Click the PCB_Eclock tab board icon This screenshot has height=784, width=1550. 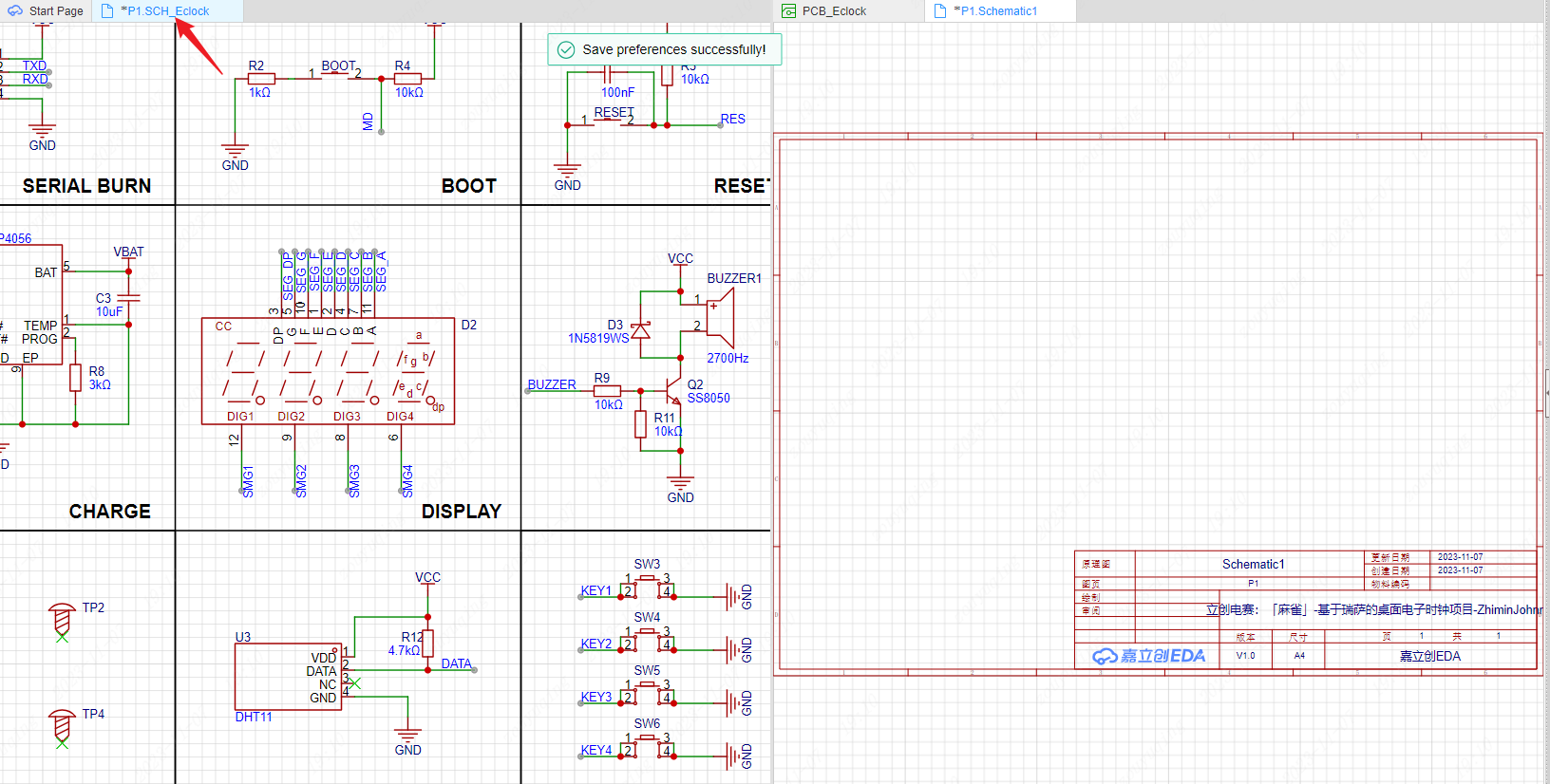(788, 11)
